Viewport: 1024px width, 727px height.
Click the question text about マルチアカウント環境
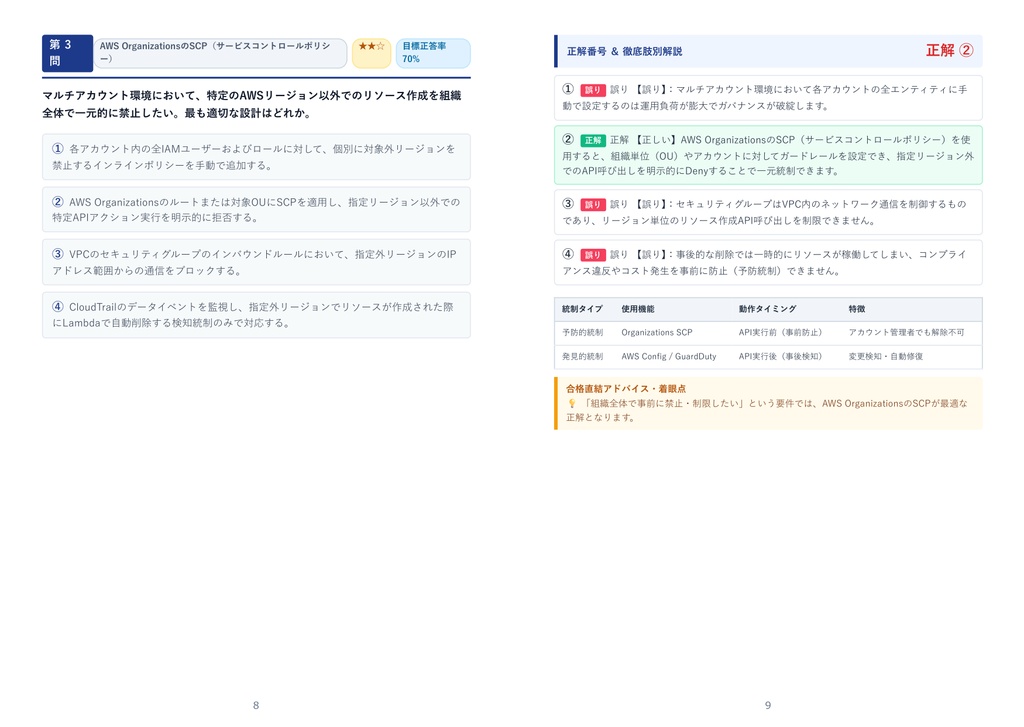(x=252, y=104)
